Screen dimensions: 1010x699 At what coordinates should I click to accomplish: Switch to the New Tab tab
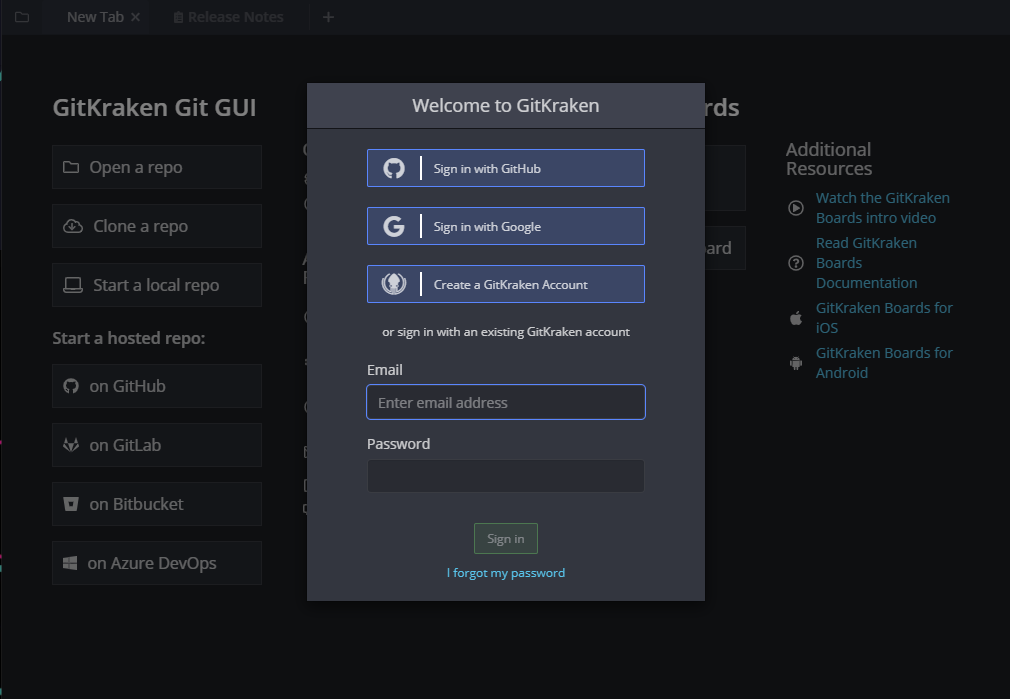coord(95,17)
